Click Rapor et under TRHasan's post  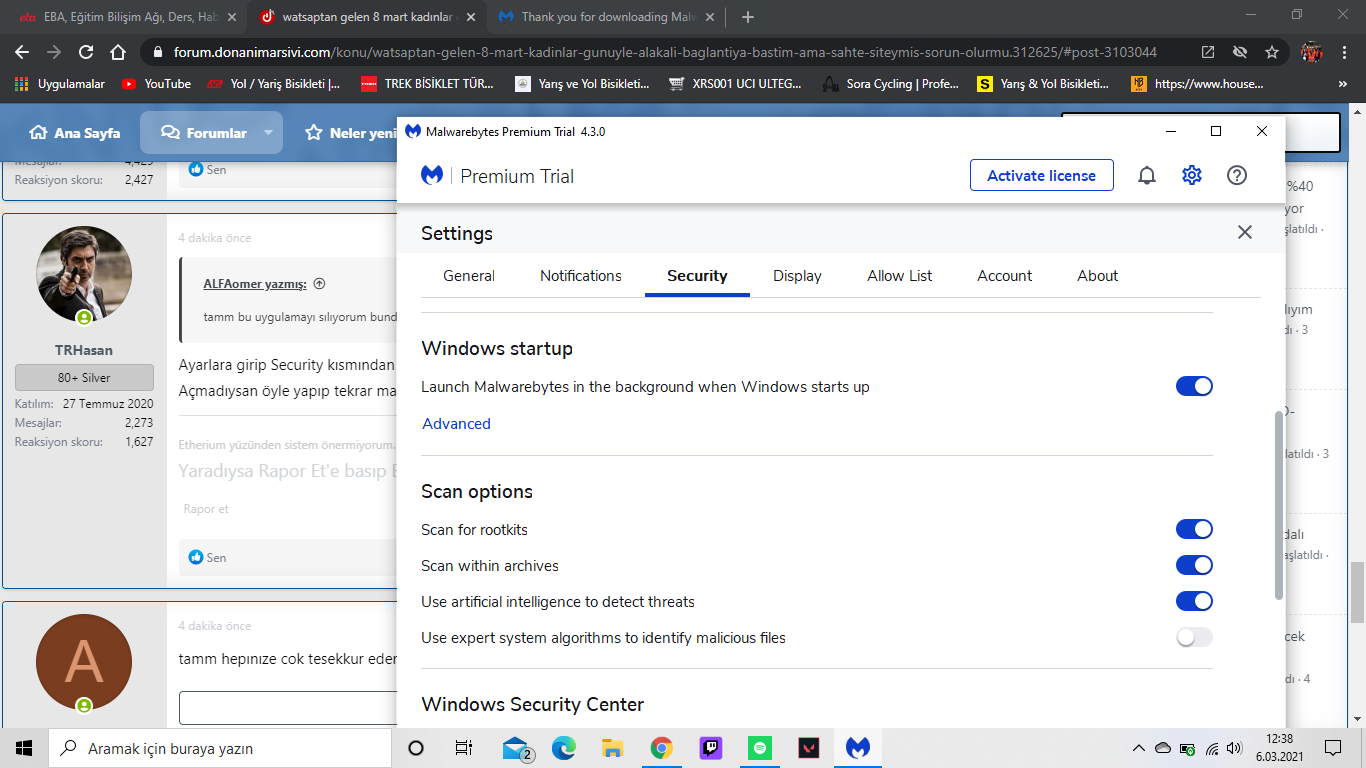[206, 509]
